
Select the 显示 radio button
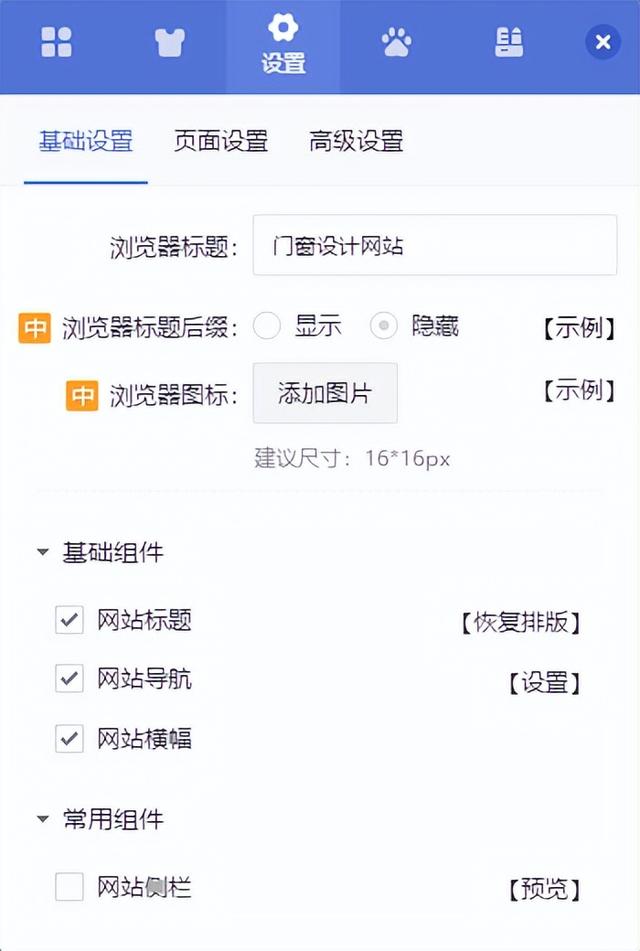pyautogui.click(x=266, y=326)
